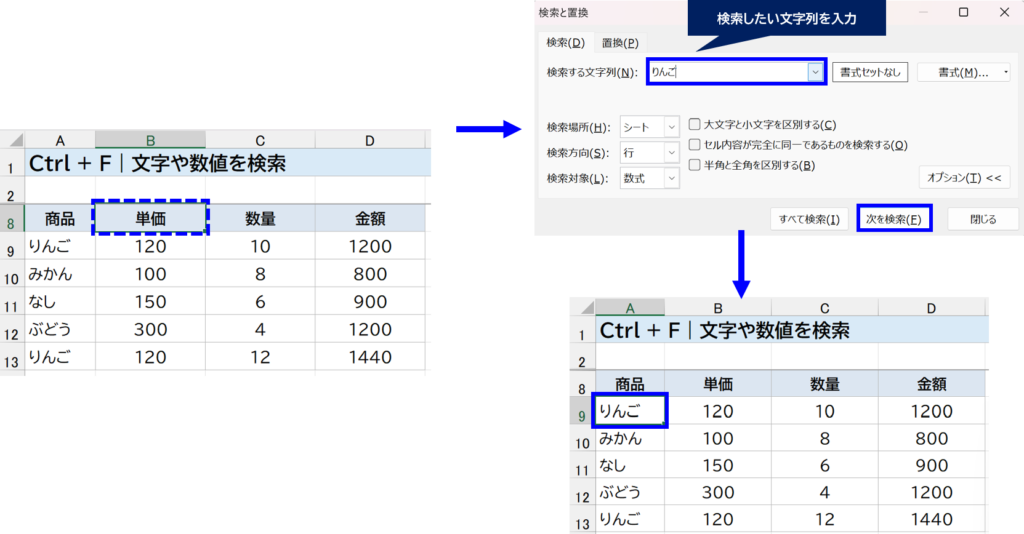The height and width of the screenshot is (534, 1024).
Task: Open the 検索場所 シート dropdown
Action: (649, 127)
